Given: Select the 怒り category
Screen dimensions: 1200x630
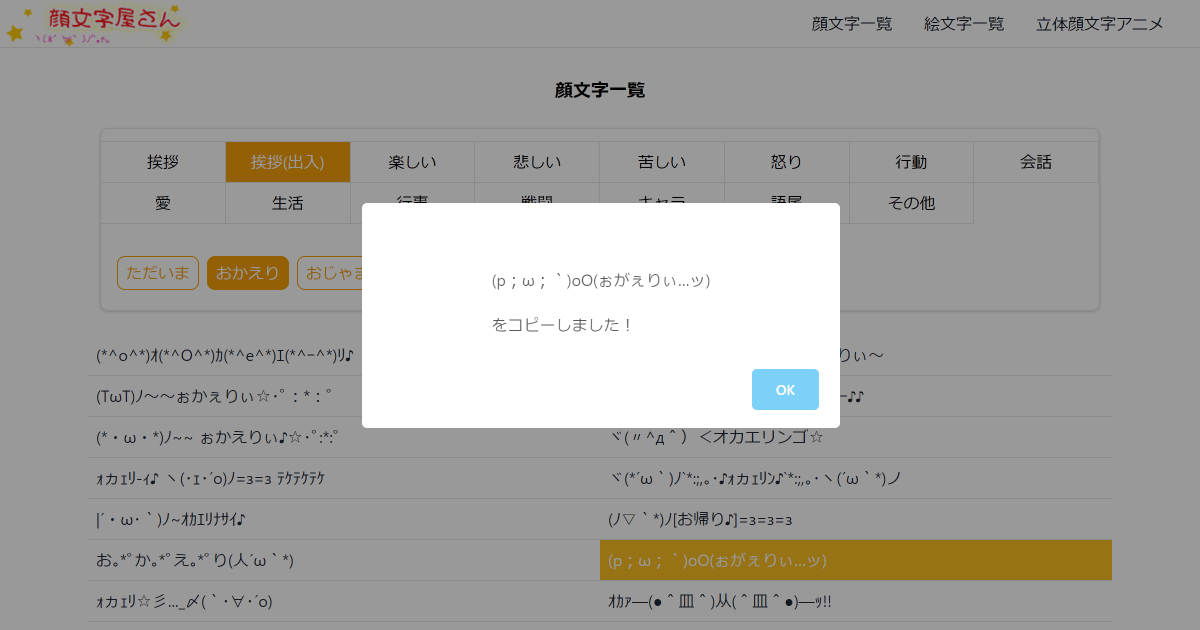Looking at the screenshot, I should click(786, 161).
